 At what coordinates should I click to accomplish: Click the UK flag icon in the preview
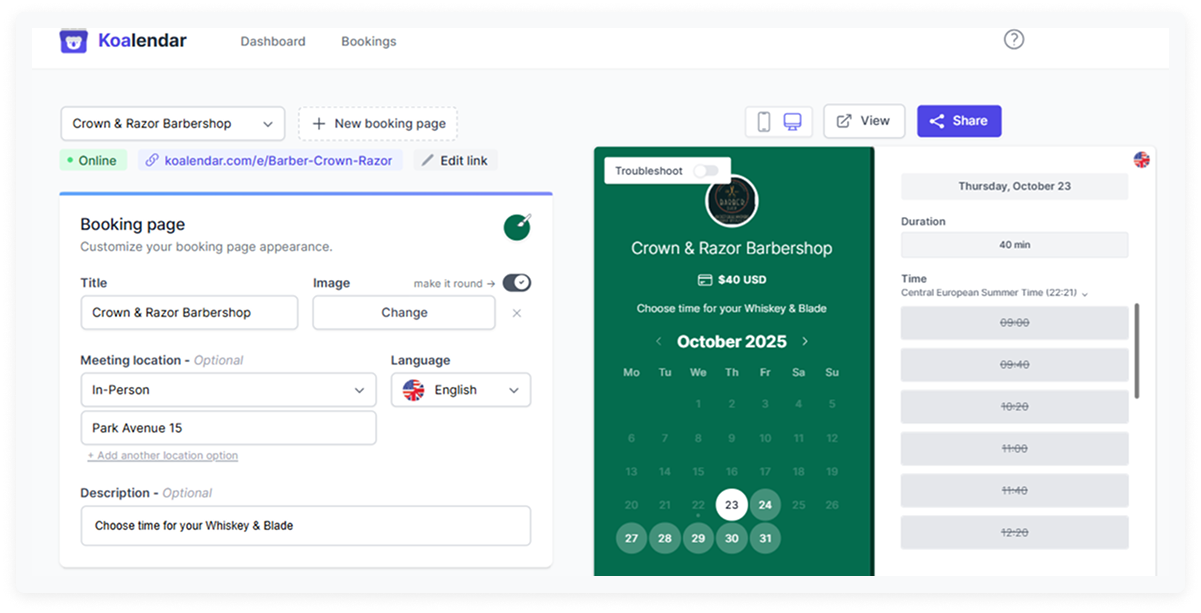pos(1142,158)
